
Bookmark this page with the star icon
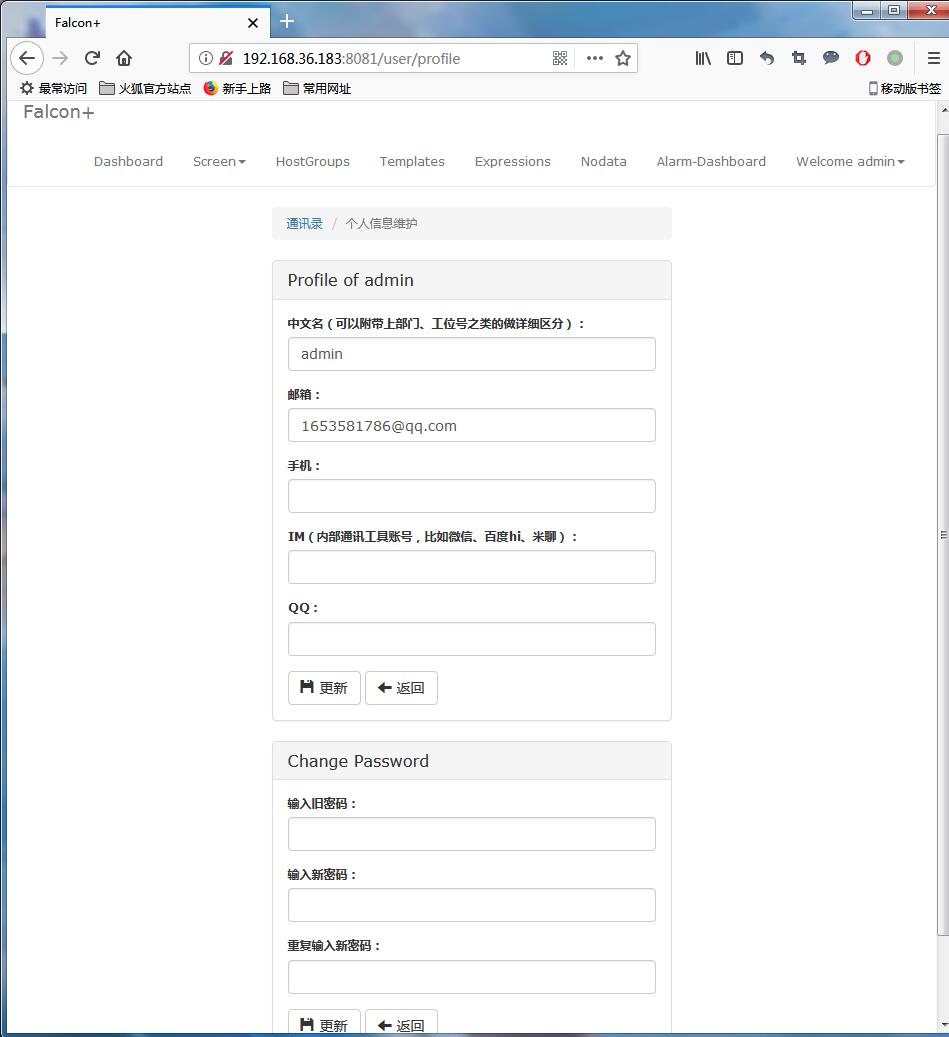(623, 58)
